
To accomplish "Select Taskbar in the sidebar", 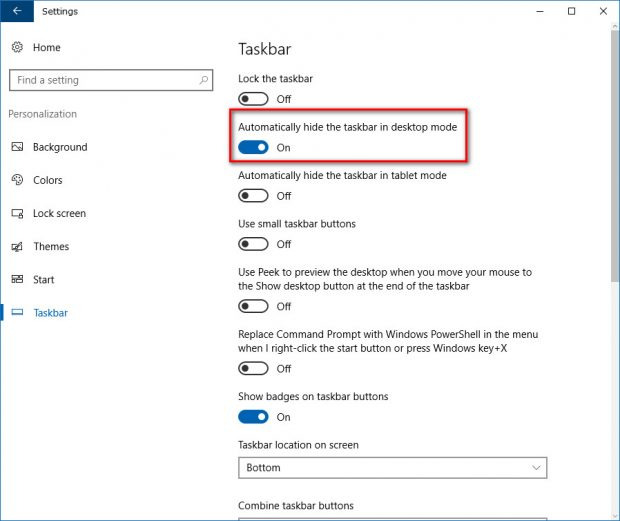I will [51, 313].
